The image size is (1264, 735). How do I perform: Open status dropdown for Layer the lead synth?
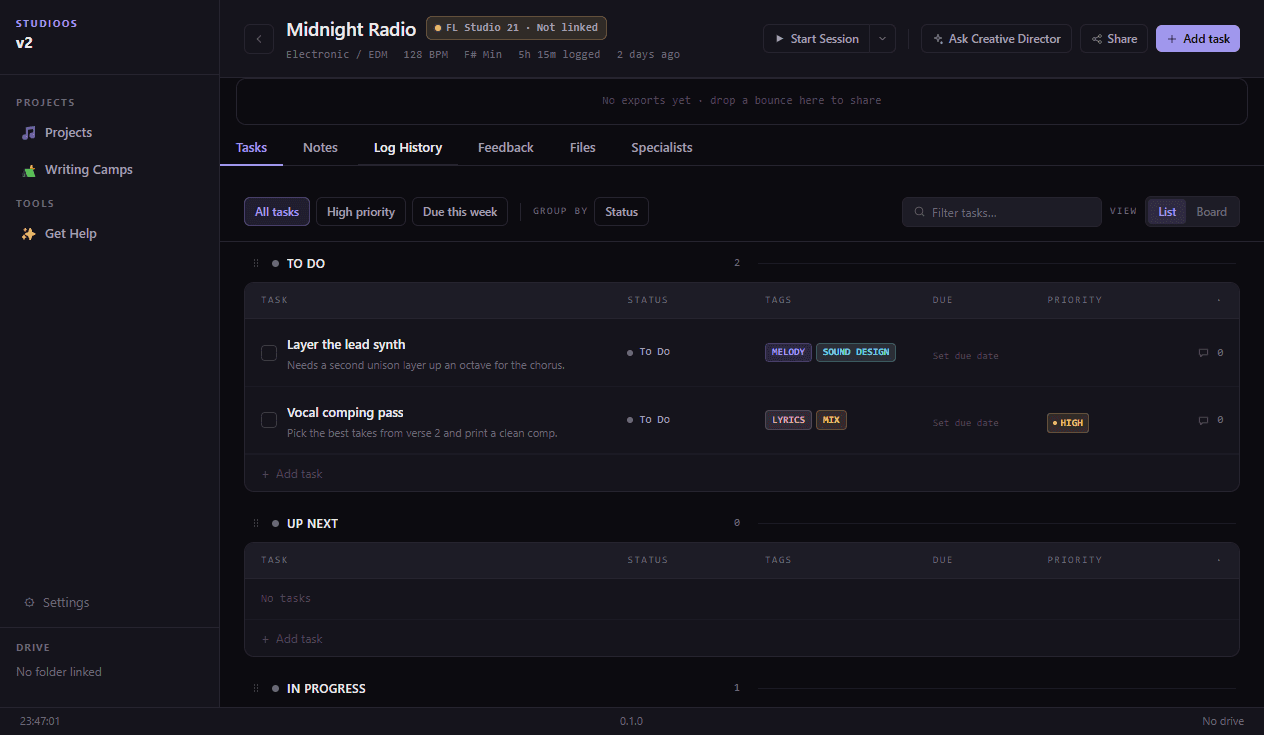tap(648, 352)
